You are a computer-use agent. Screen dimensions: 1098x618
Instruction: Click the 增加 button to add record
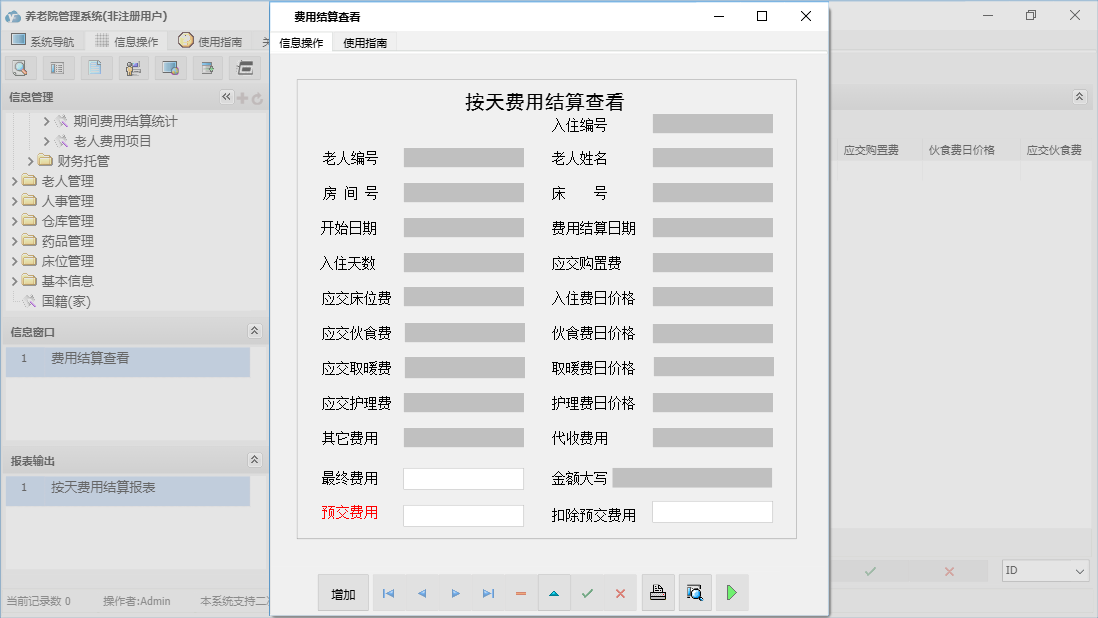[x=343, y=592]
